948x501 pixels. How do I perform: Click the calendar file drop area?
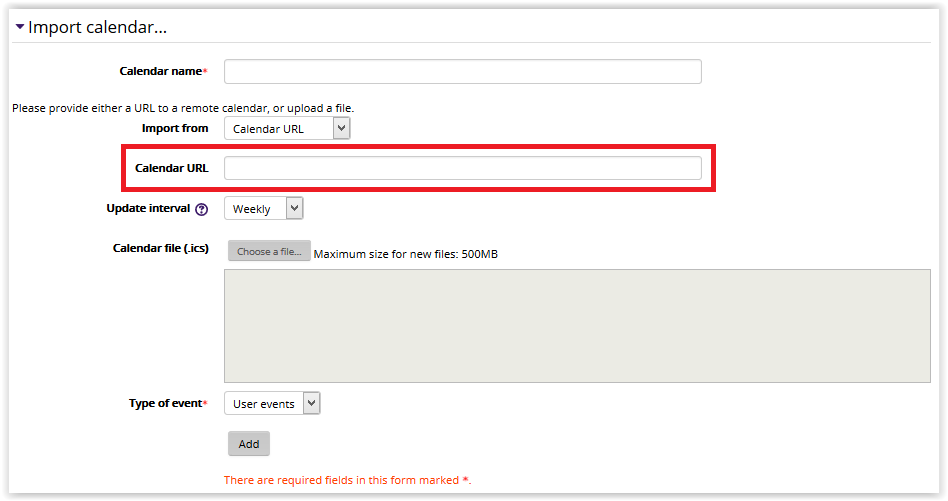tap(577, 326)
